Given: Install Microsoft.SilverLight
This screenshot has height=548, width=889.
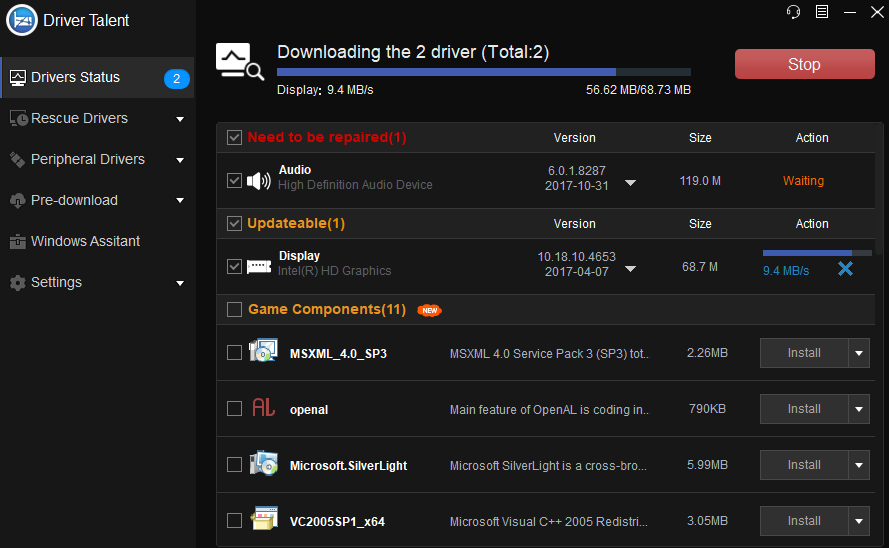Looking at the screenshot, I should 804,465.
